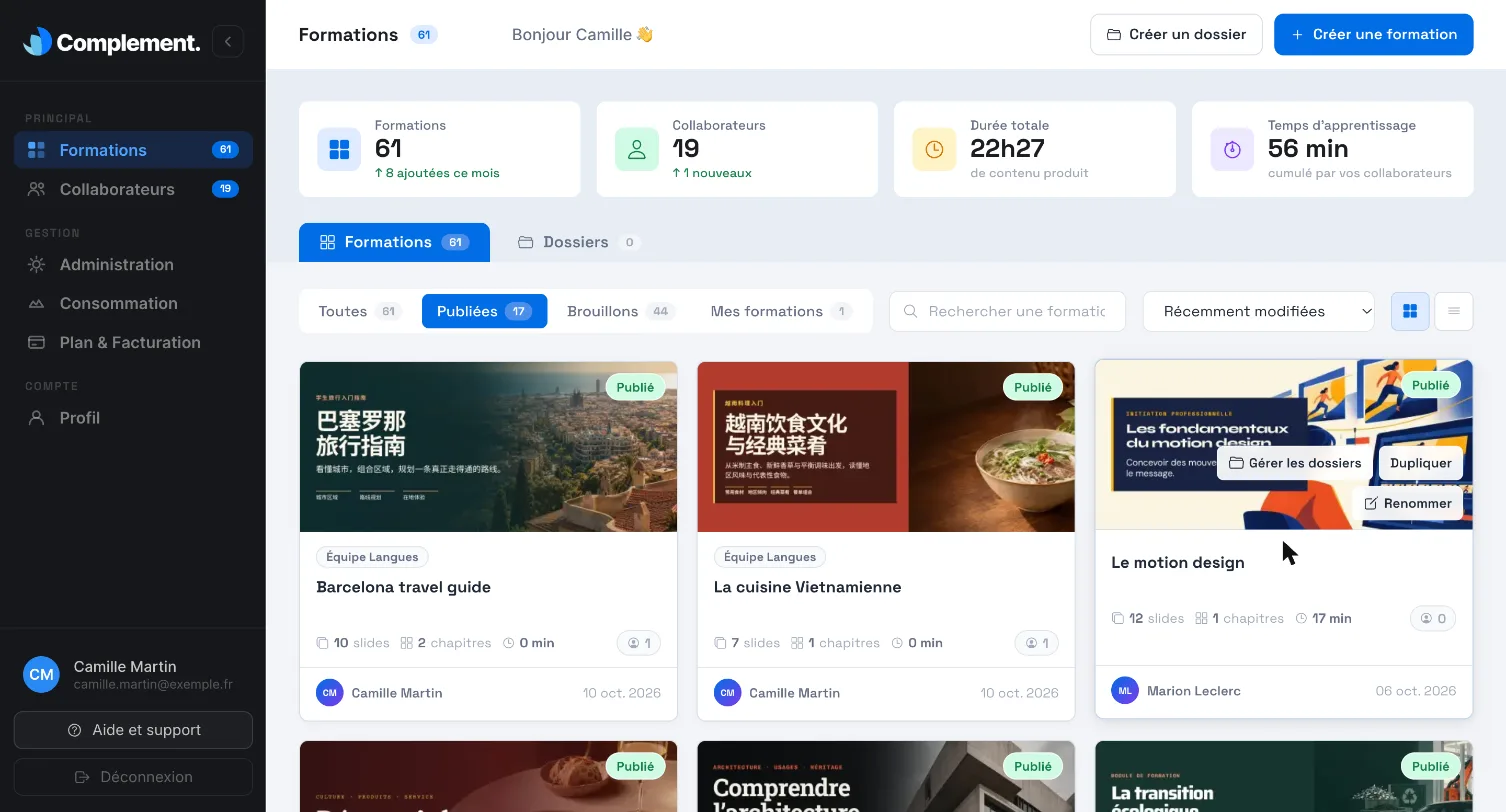
Task: Click Gérer les dossiers on the motion design card
Action: pos(1295,463)
